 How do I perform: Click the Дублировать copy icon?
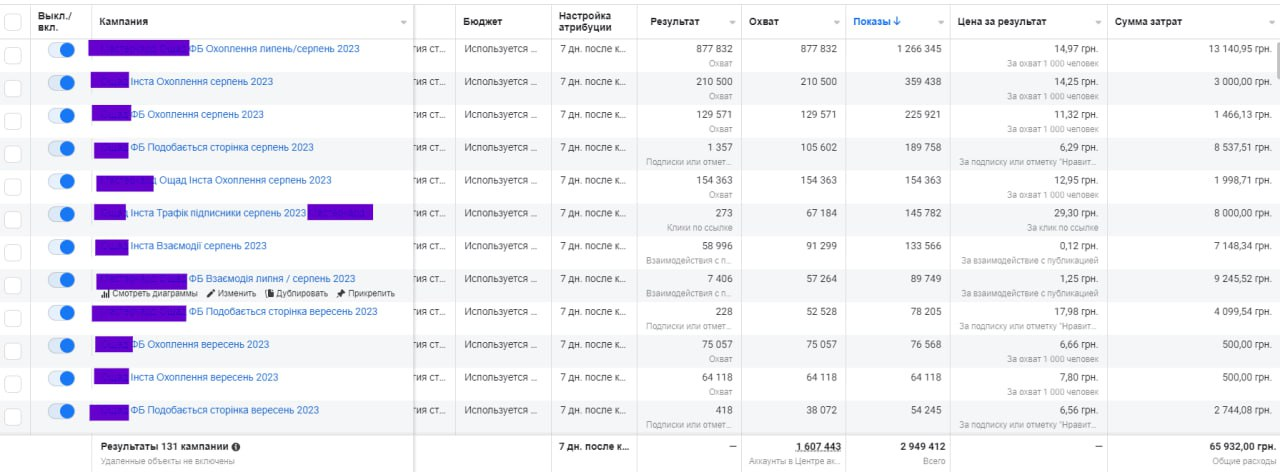269,294
